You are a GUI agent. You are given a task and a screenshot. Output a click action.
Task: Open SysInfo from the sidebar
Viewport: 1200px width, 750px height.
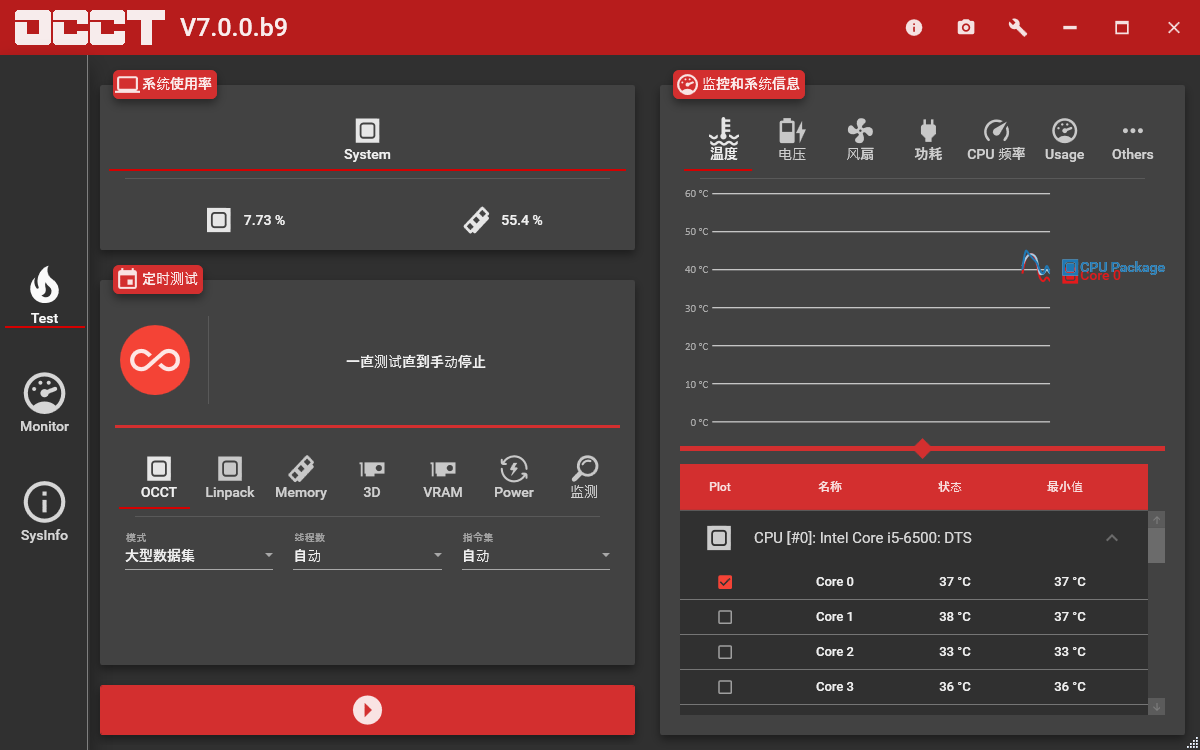pos(45,513)
